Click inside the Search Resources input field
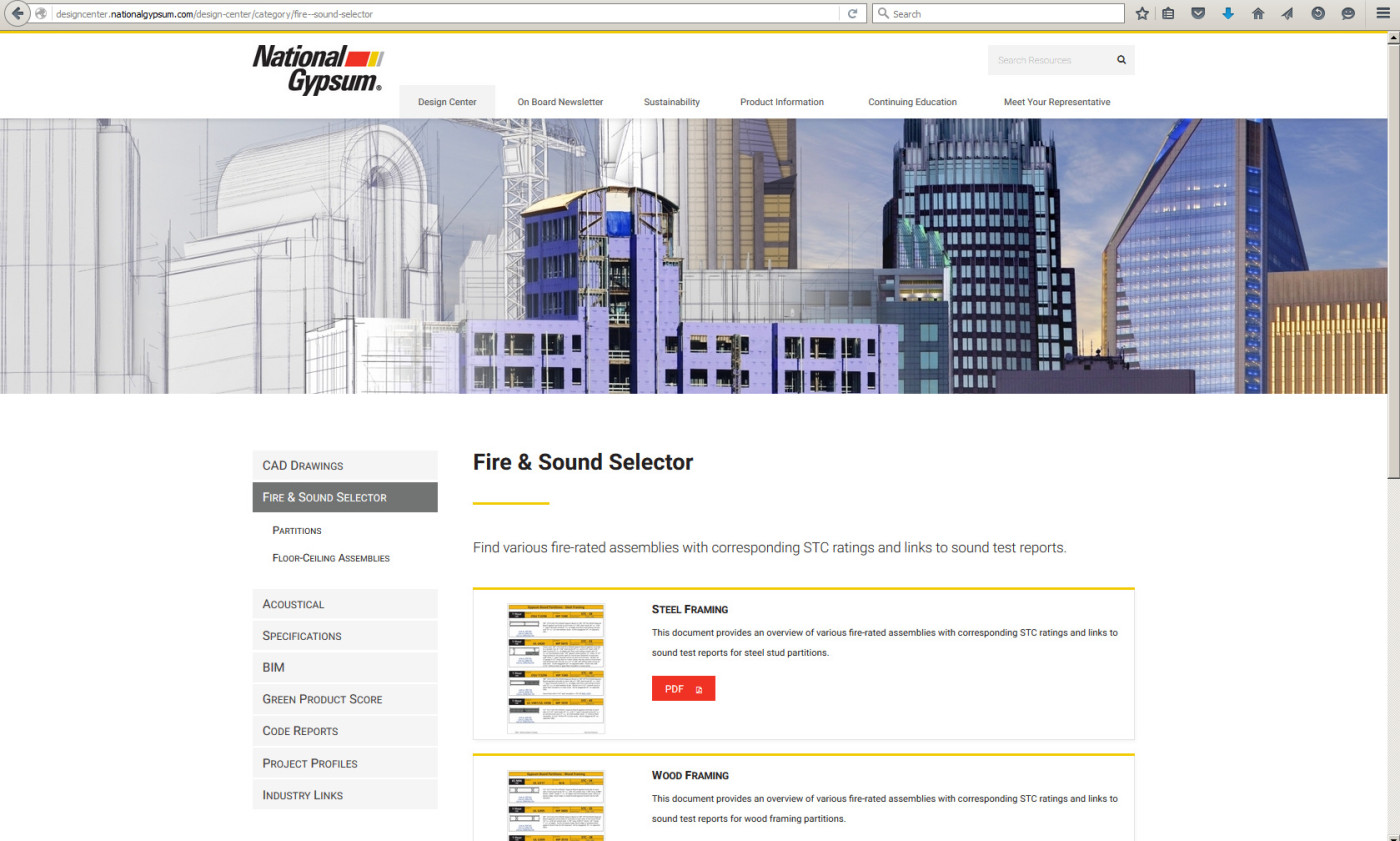The image size is (1400, 841). [1045, 60]
